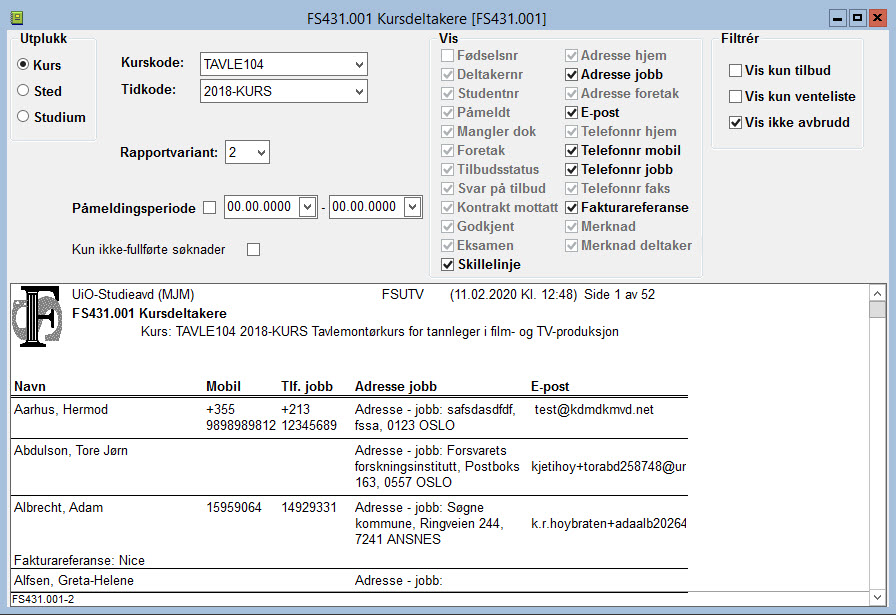Screen dimensions: 896x615
Task: Click mobile number 15959064
Action: click(x=234, y=508)
